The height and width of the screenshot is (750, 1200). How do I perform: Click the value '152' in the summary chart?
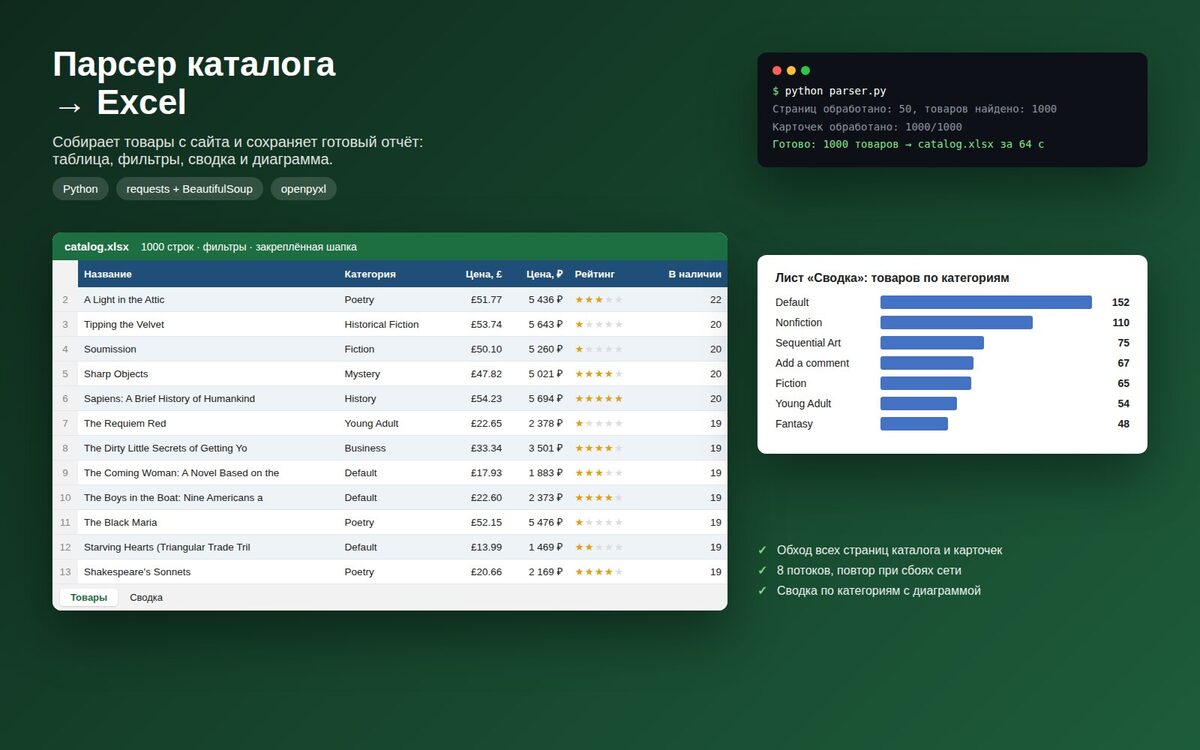coord(1121,302)
